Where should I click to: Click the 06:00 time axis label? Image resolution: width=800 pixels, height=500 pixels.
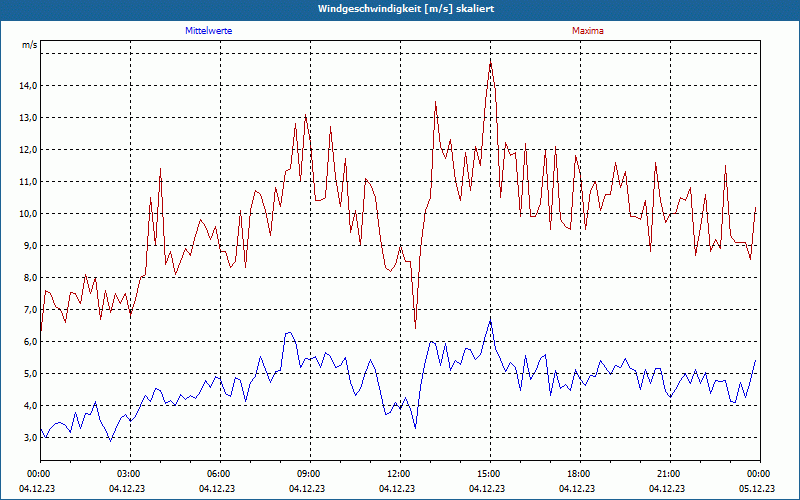click(220, 474)
